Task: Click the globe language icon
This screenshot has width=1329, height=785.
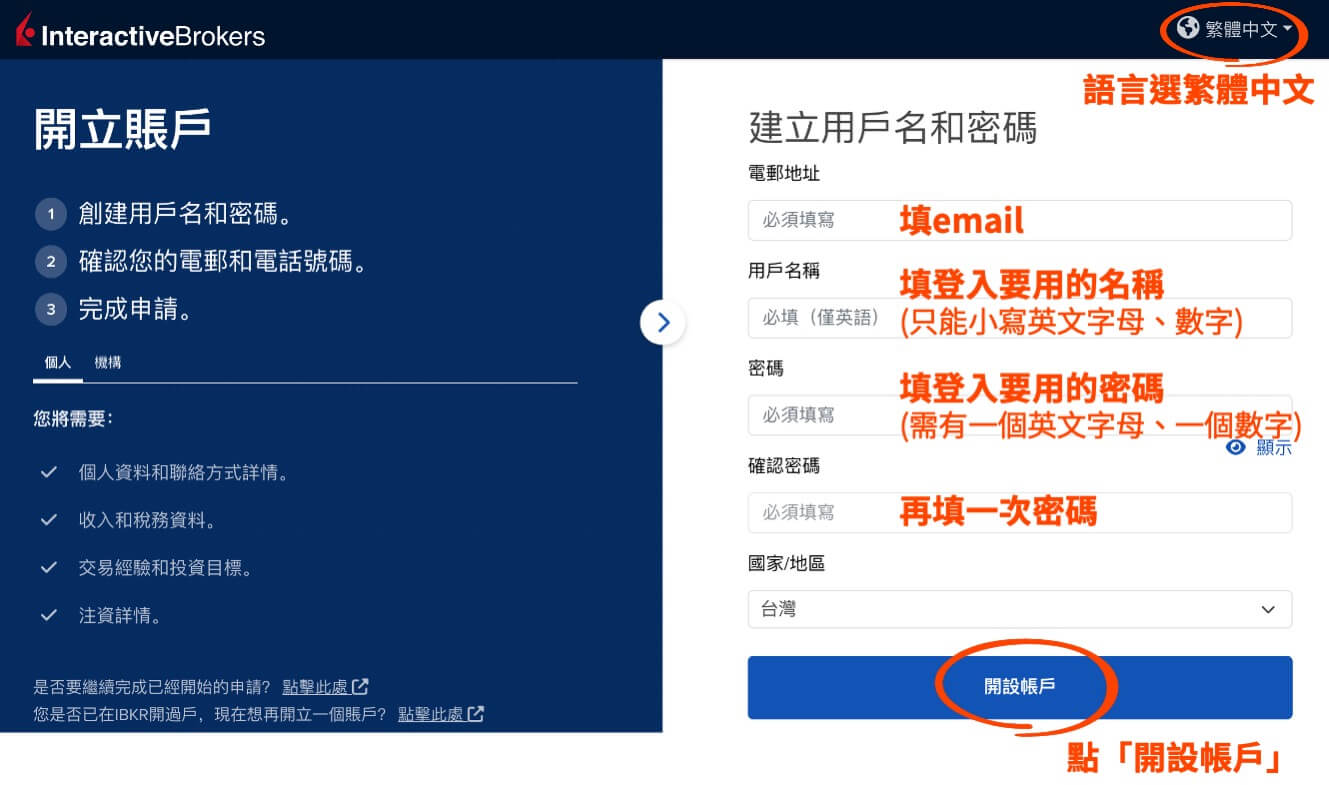Action: click(x=1188, y=28)
